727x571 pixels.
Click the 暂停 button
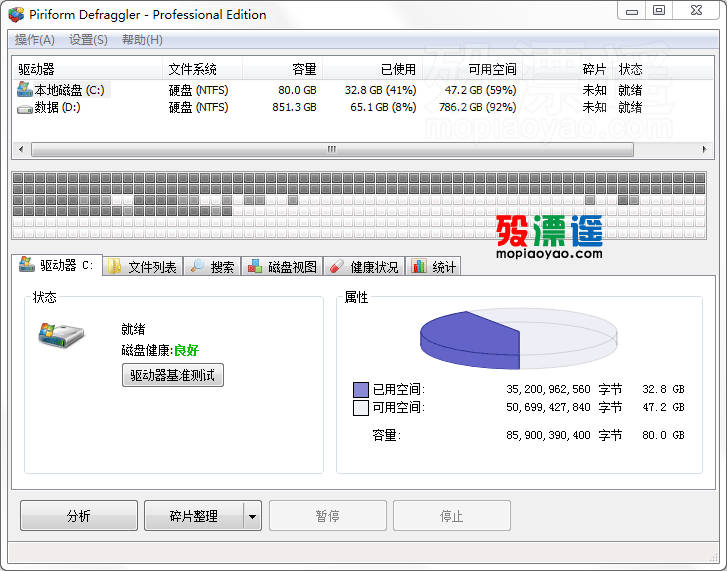[x=328, y=515]
